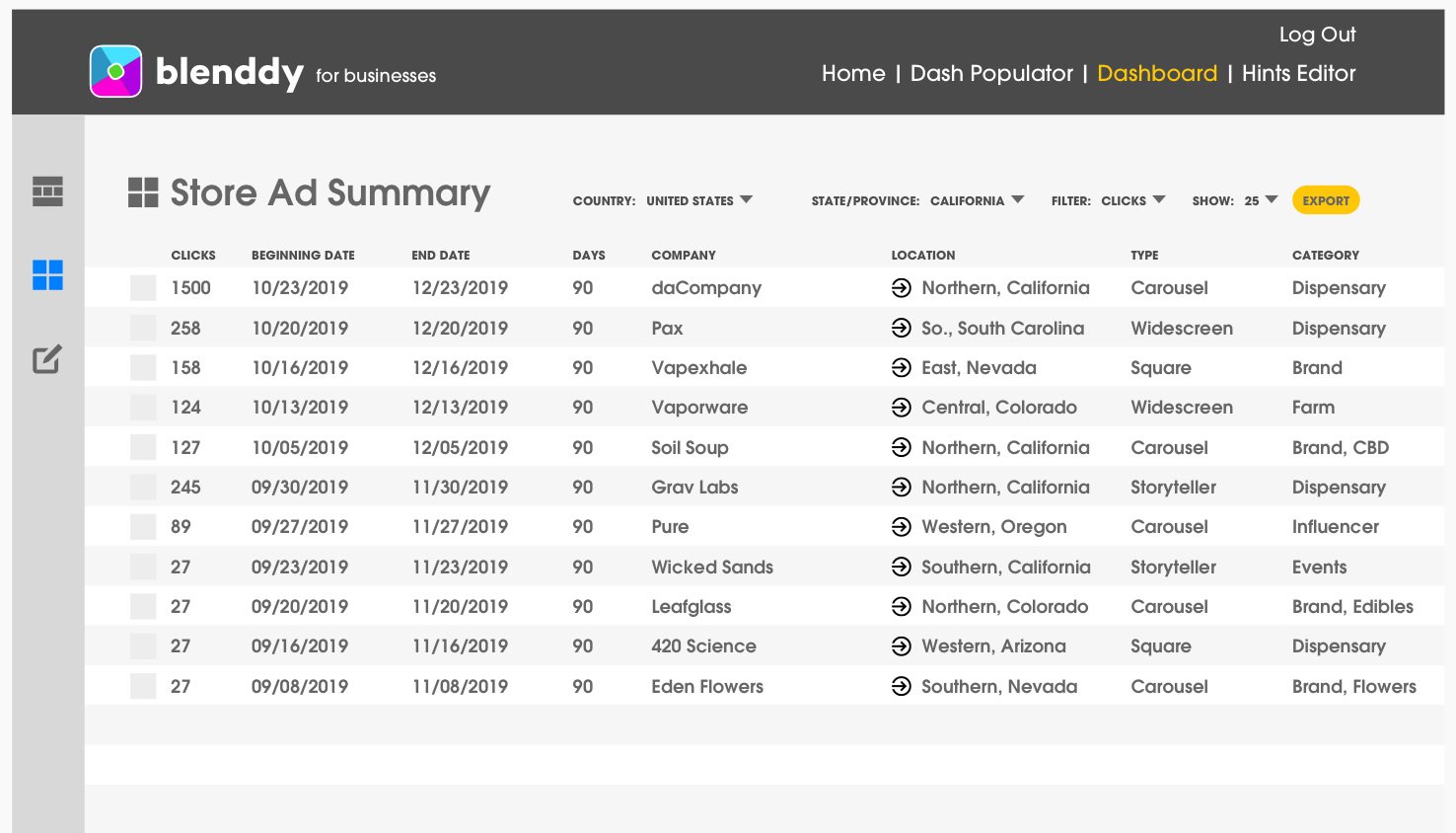Click category Influencer

point(1336,527)
